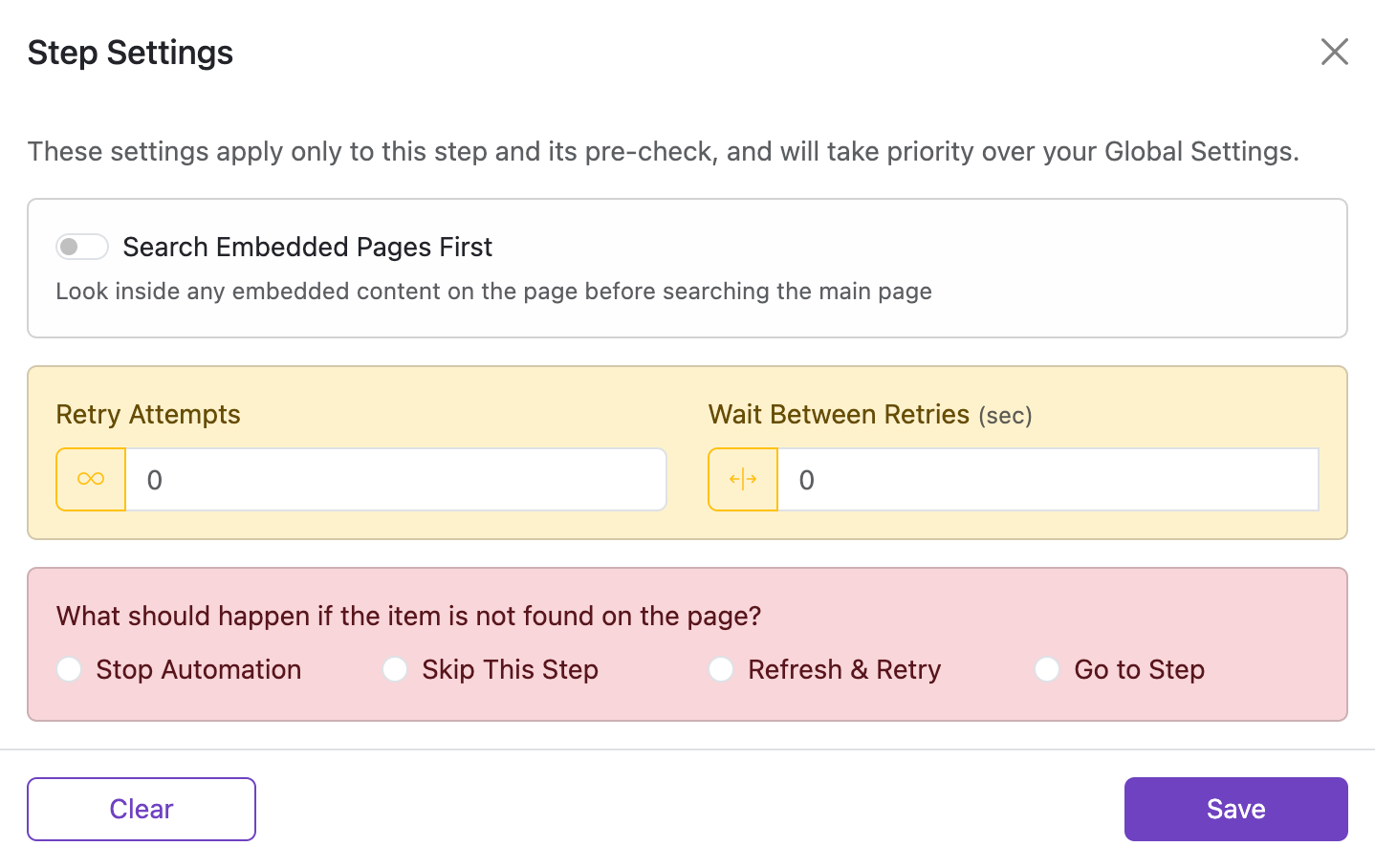Screen dimensions: 1375x868
Task: Click the "item is not found" question heading
Action: (x=408, y=616)
